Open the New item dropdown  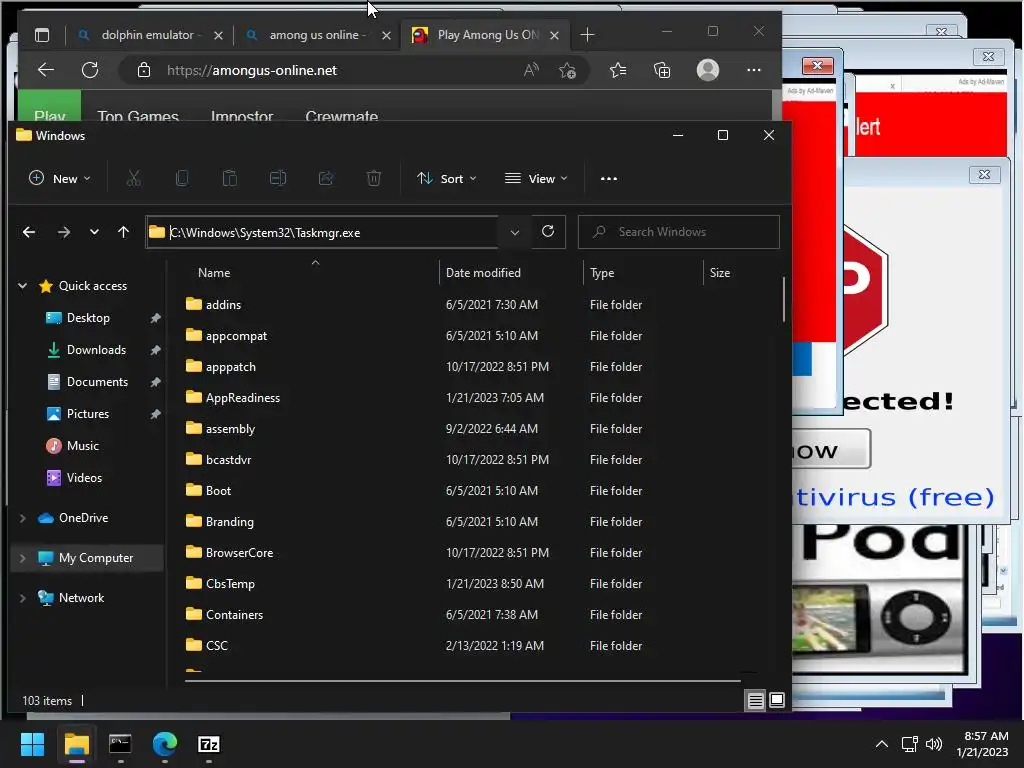pos(59,178)
